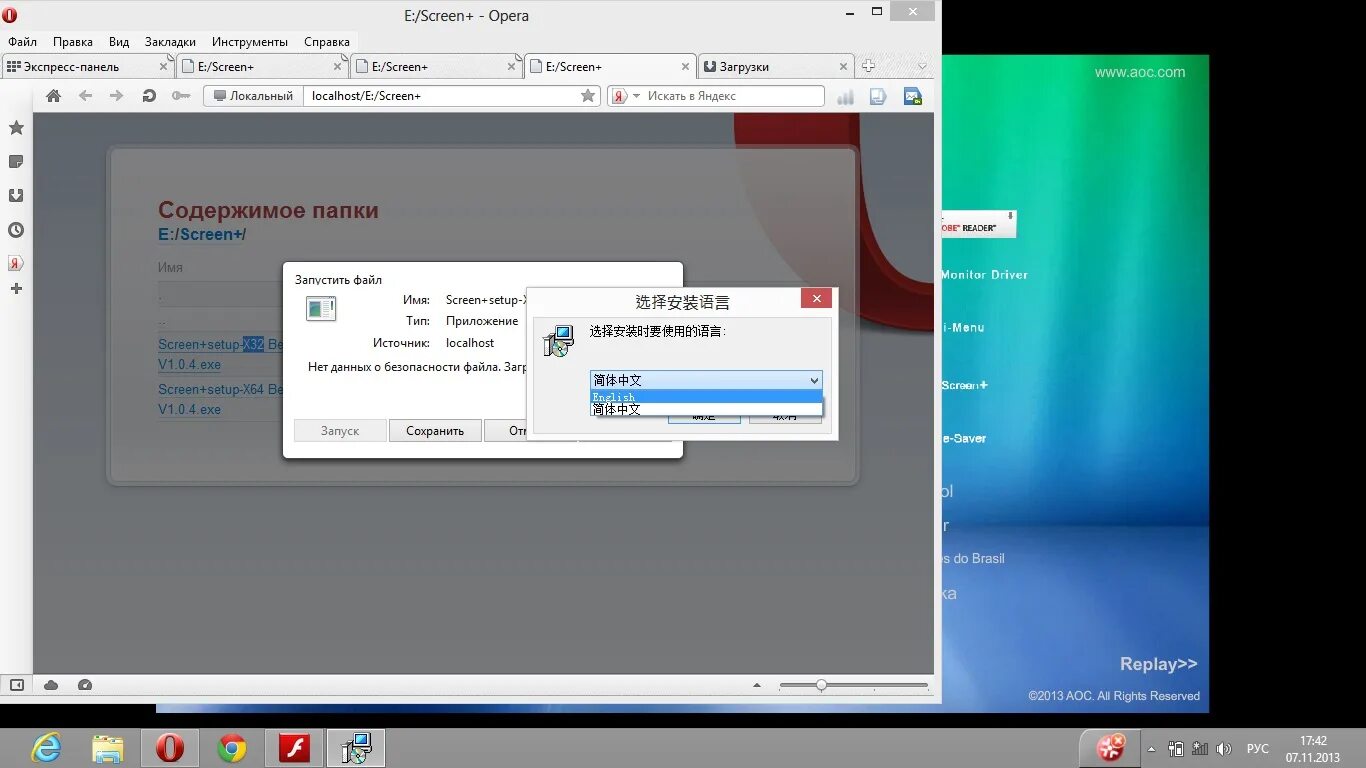Open the volume tray icon

[x=1222, y=749]
